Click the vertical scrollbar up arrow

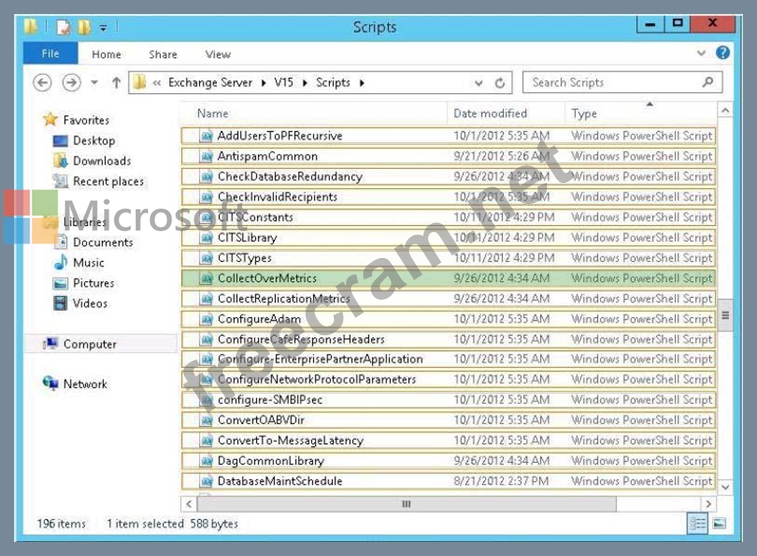[725, 111]
